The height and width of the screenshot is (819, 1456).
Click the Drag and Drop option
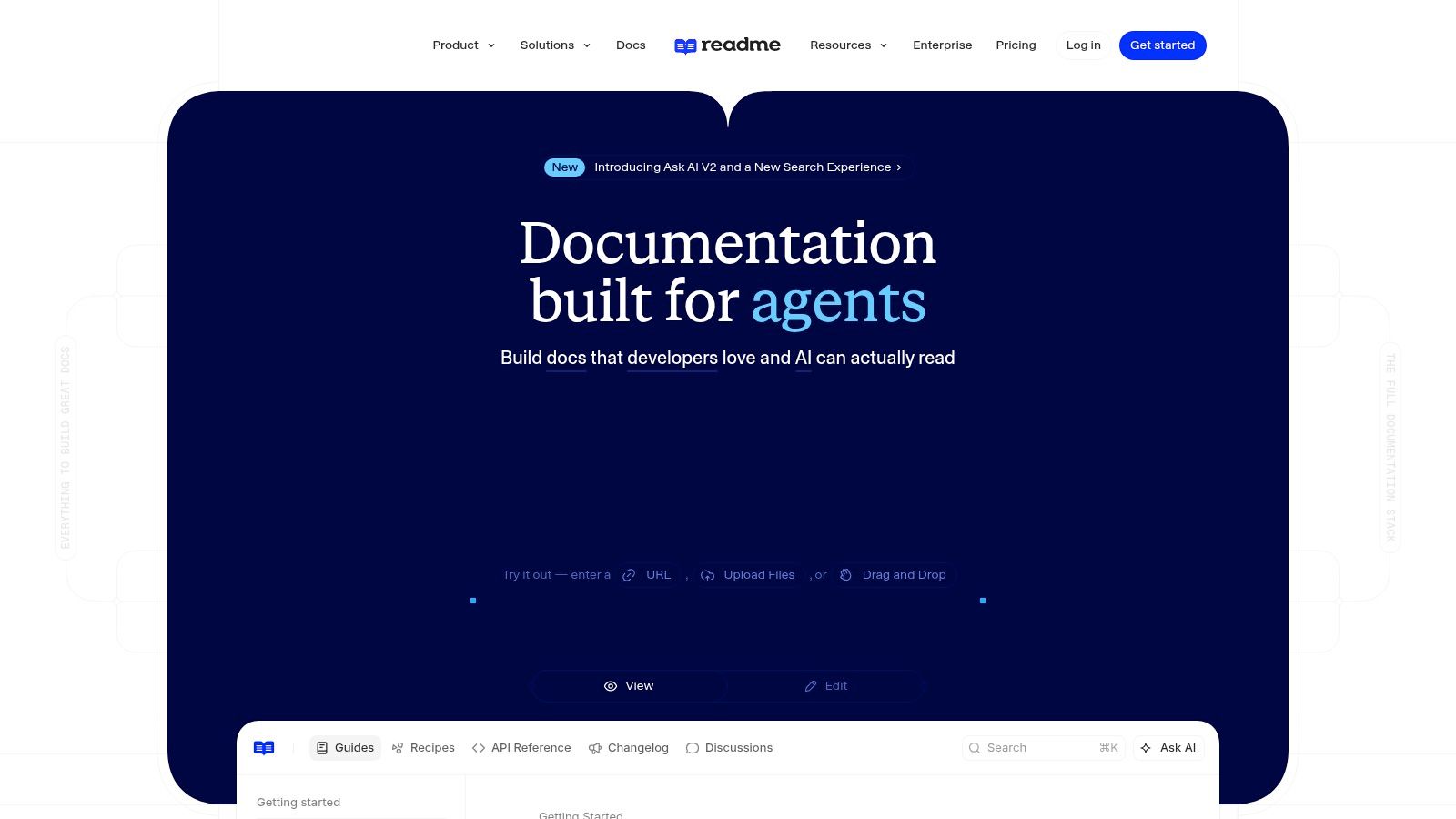tap(894, 575)
